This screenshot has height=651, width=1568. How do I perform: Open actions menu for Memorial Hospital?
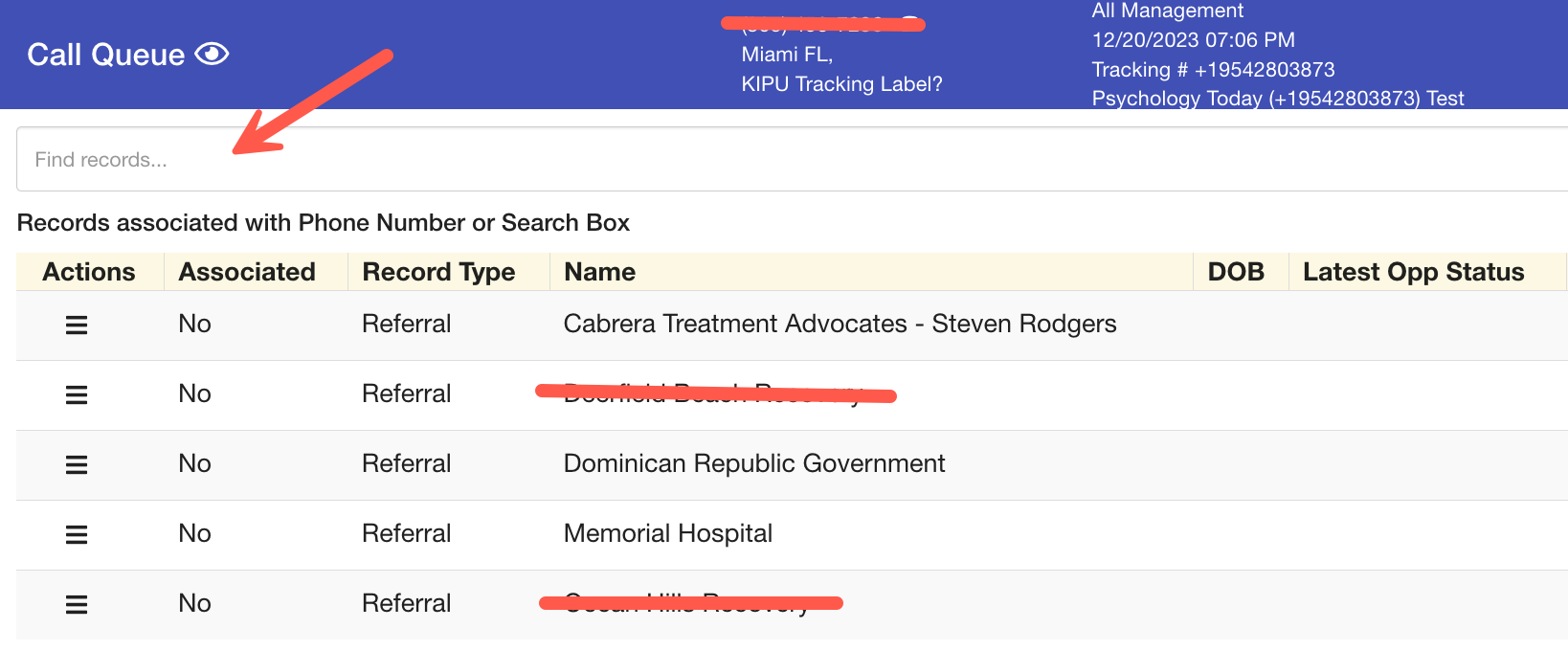[x=77, y=535]
